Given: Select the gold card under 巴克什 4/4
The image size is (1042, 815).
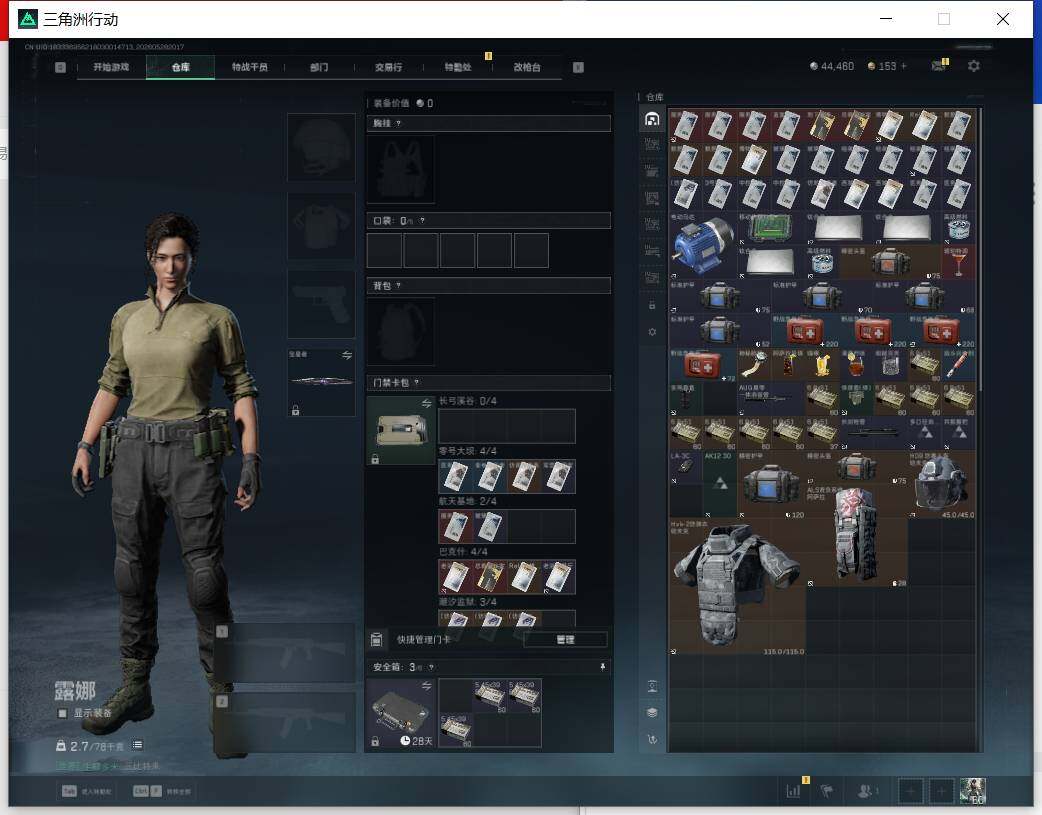Looking at the screenshot, I should pyautogui.click(x=490, y=576).
